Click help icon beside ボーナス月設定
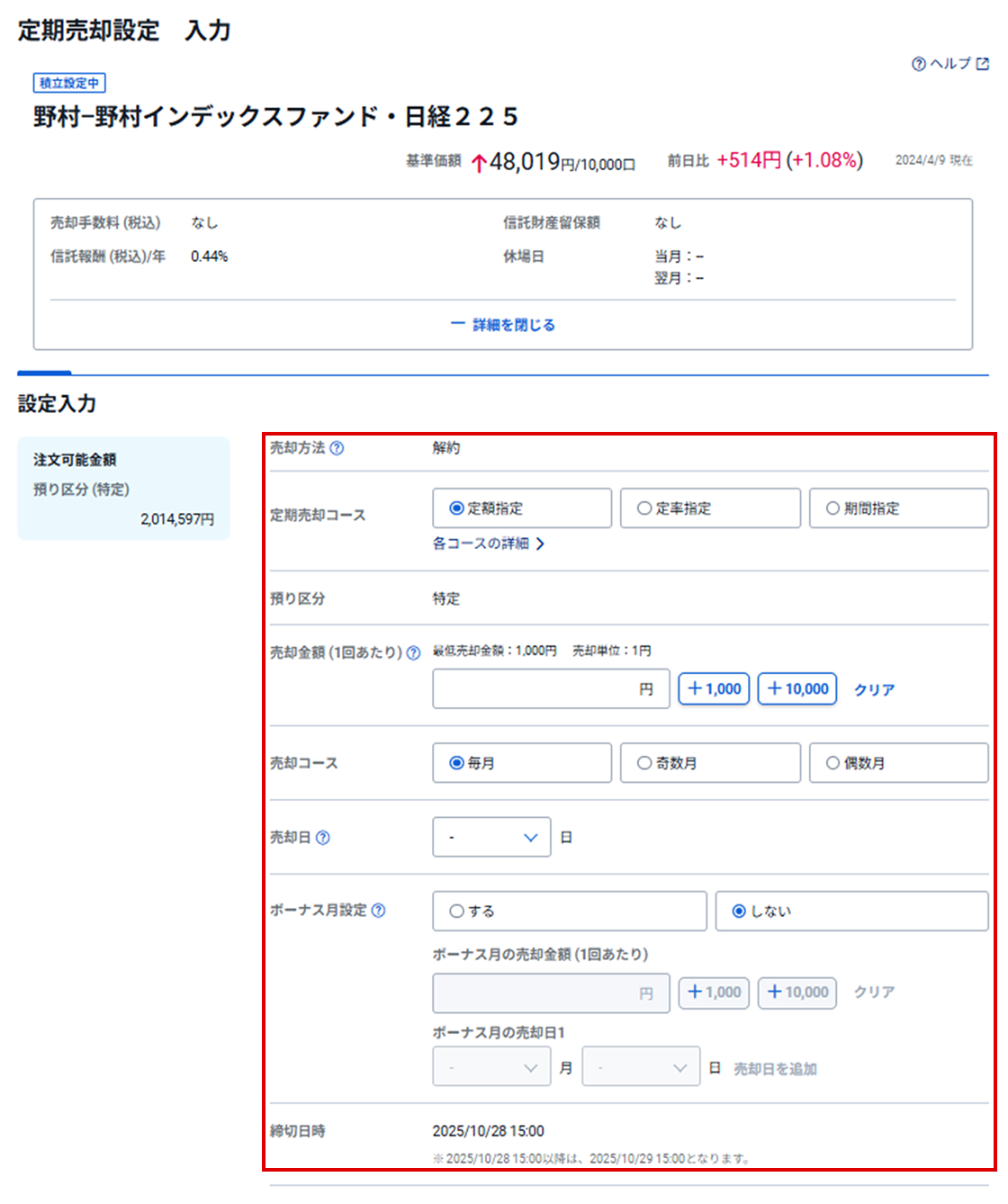 [379, 911]
